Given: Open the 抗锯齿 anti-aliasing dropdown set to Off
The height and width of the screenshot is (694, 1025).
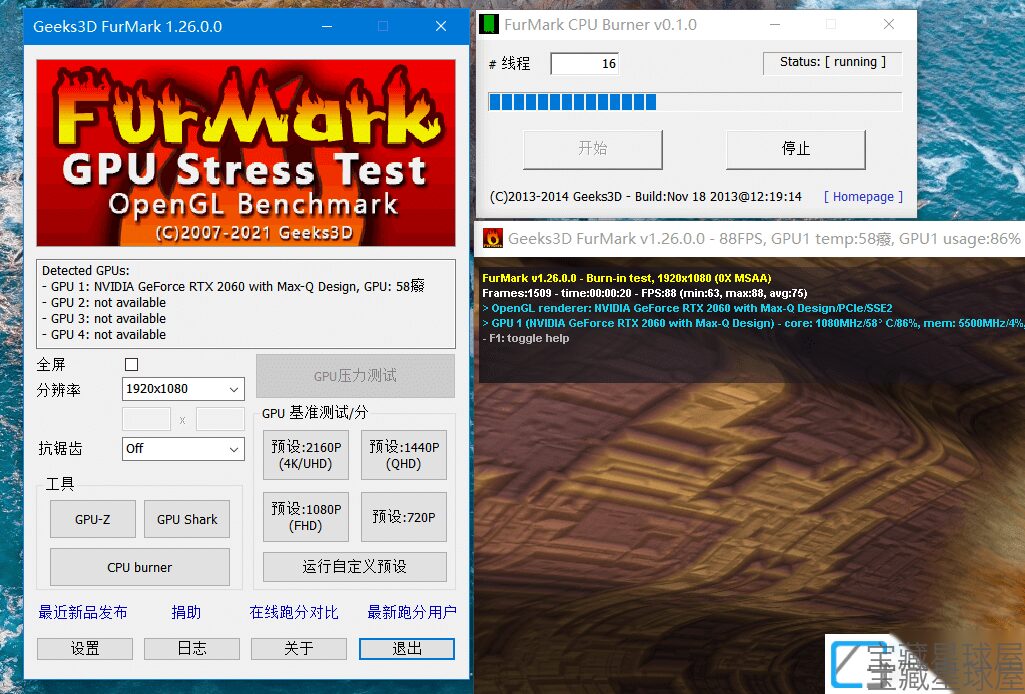Looking at the screenshot, I should tap(183, 449).
